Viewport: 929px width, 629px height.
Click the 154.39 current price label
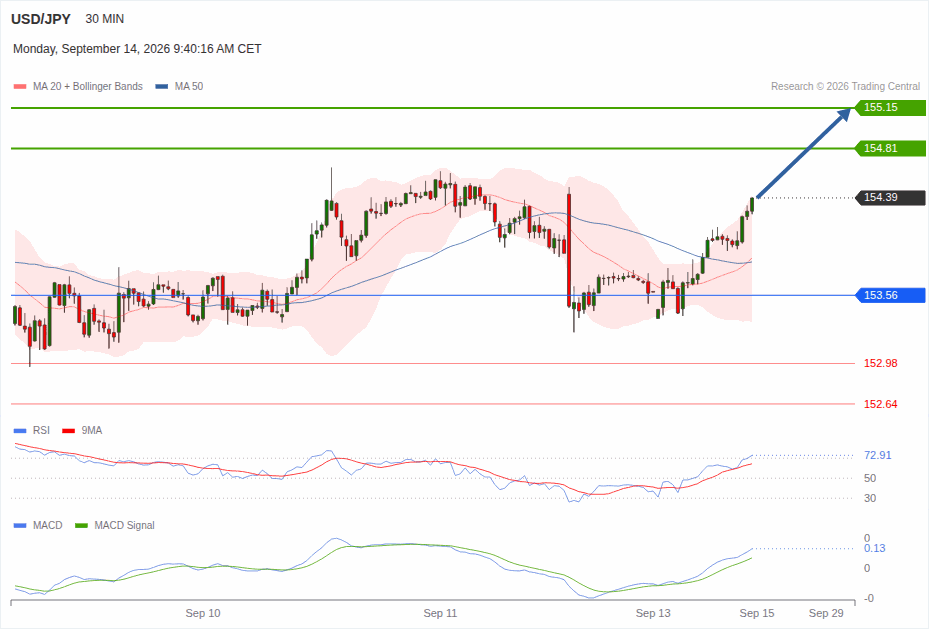click(x=890, y=197)
